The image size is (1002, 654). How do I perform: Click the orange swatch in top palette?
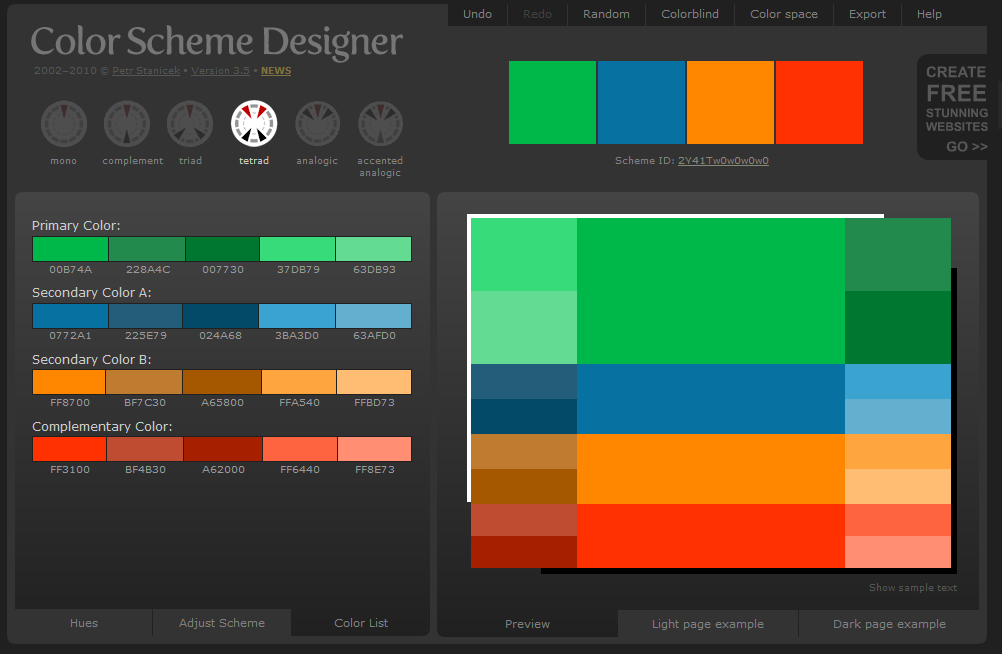[x=730, y=102]
